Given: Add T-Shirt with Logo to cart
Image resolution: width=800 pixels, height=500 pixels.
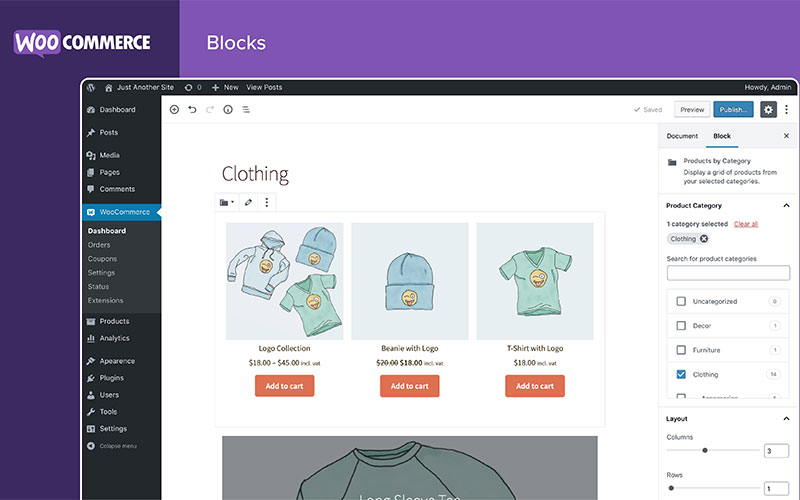Looking at the screenshot, I should pos(535,386).
